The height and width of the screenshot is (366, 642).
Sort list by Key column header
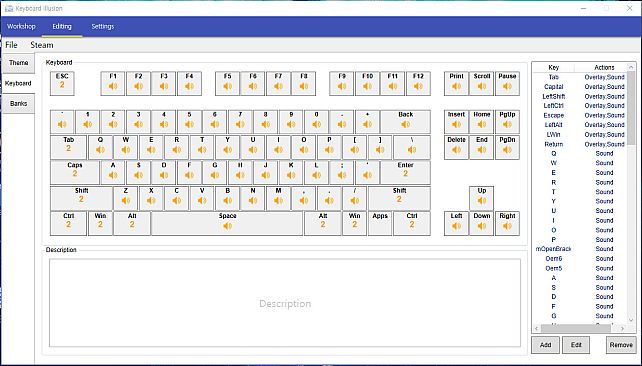pos(554,67)
